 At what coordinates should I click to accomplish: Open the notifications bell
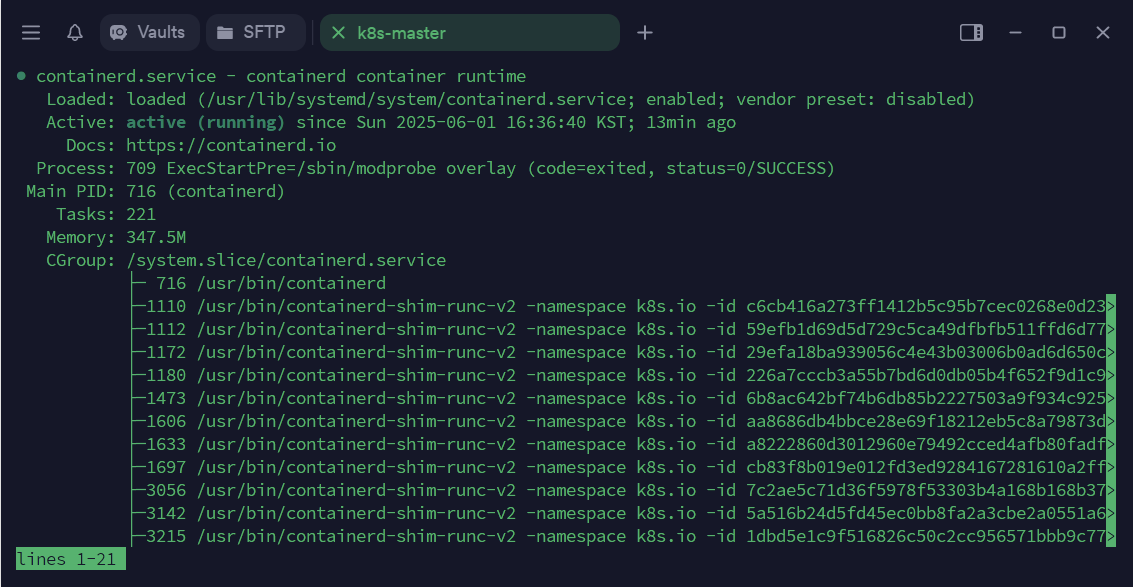coord(75,33)
